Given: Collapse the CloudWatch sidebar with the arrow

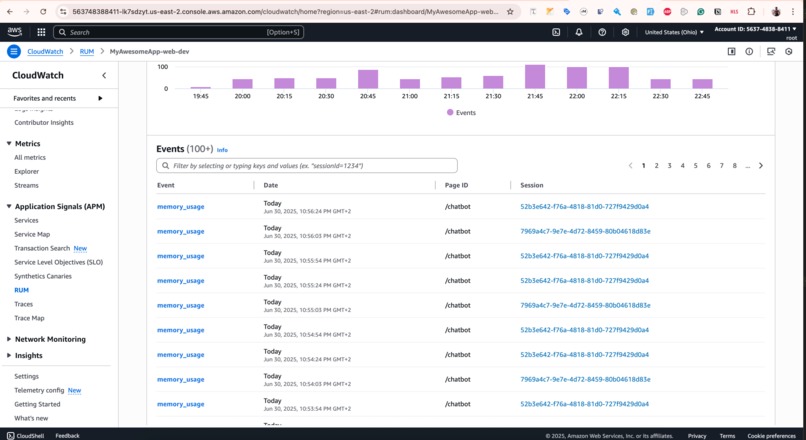Looking at the screenshot, I should (x=104, y=76).
